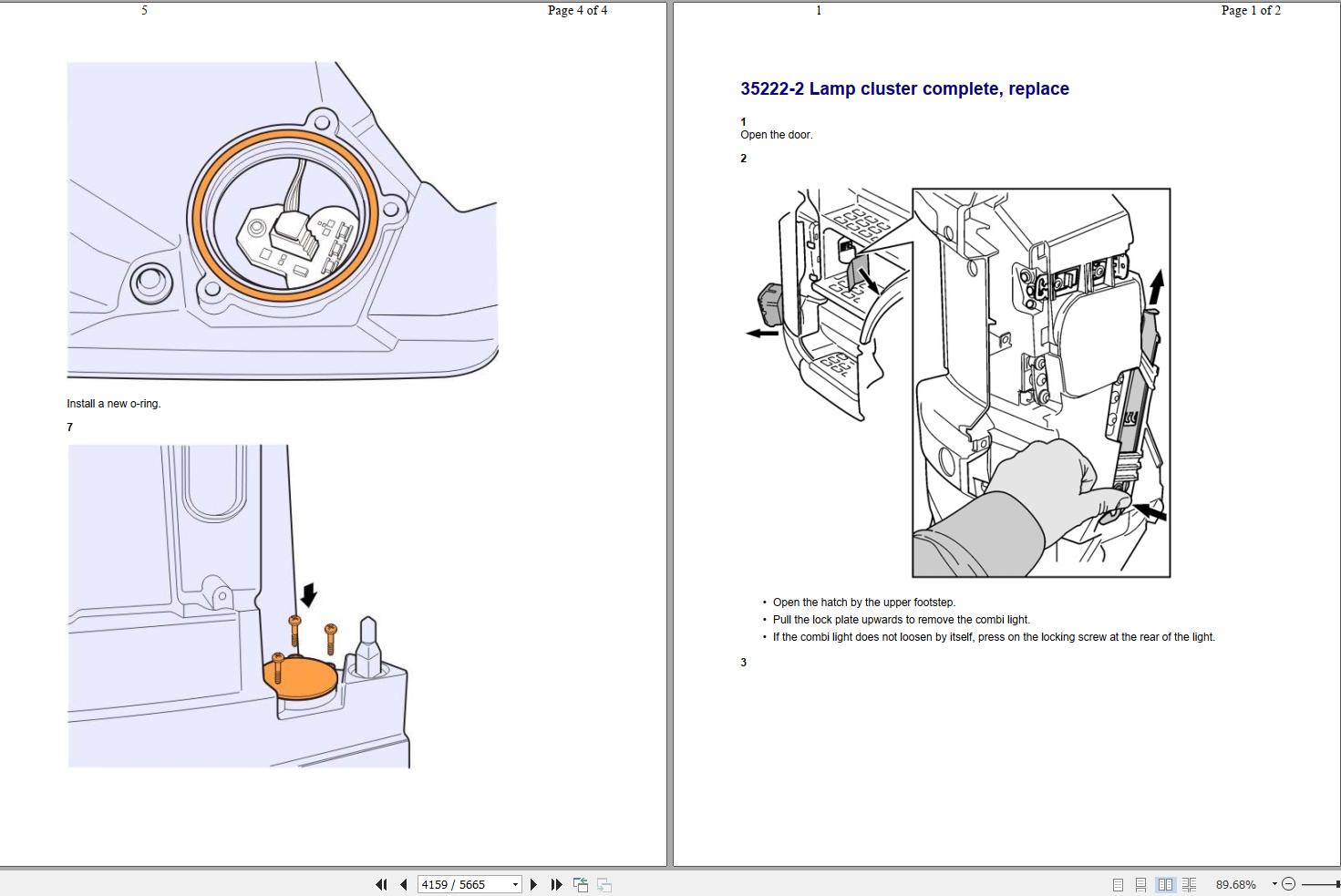Click the 89.68% zoom percentage value

click(x=1235, y=884)
